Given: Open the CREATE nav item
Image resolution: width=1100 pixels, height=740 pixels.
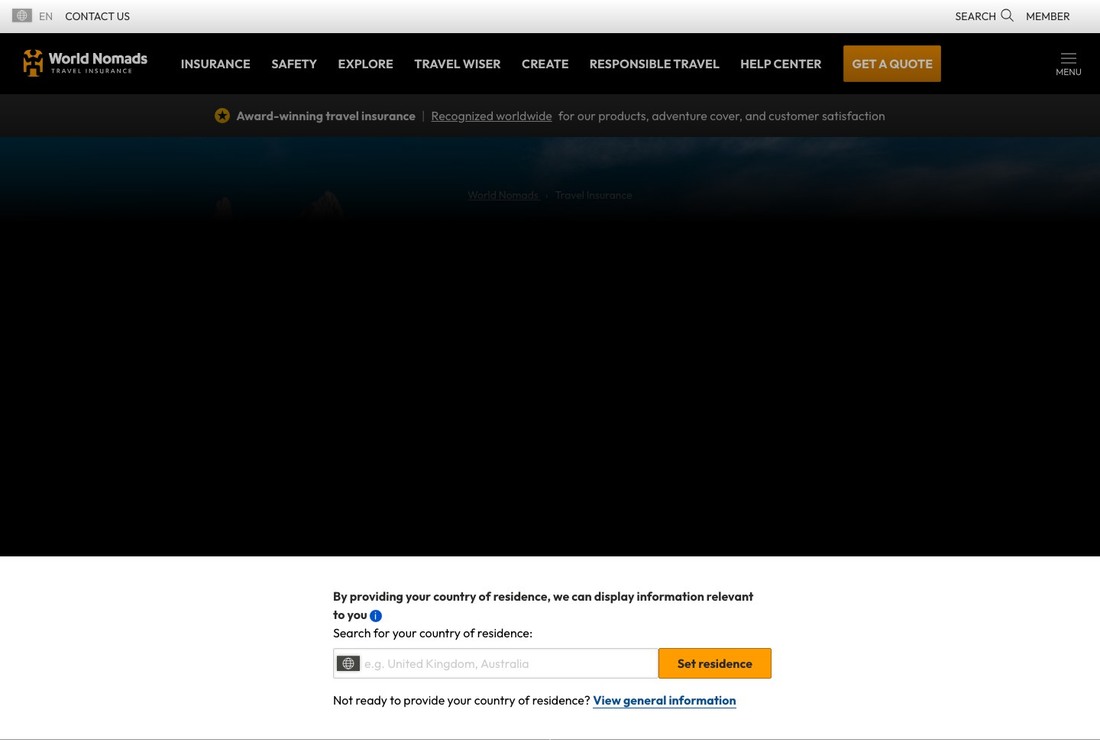Looking at the screenshot, I should [x=545, y=64].
